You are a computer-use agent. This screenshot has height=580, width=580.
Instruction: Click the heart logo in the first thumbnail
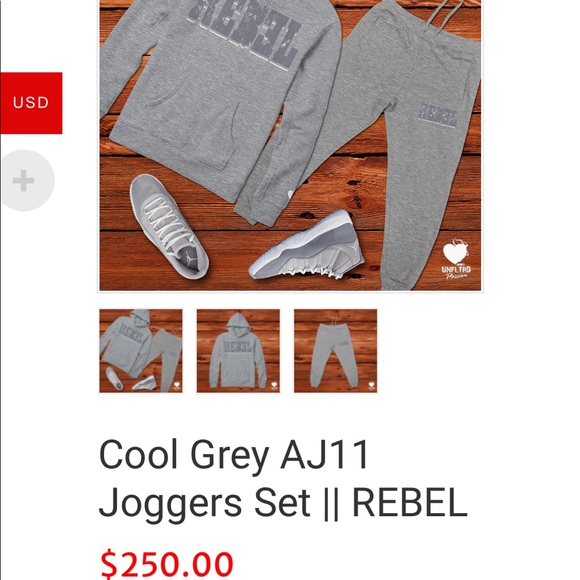177,385
